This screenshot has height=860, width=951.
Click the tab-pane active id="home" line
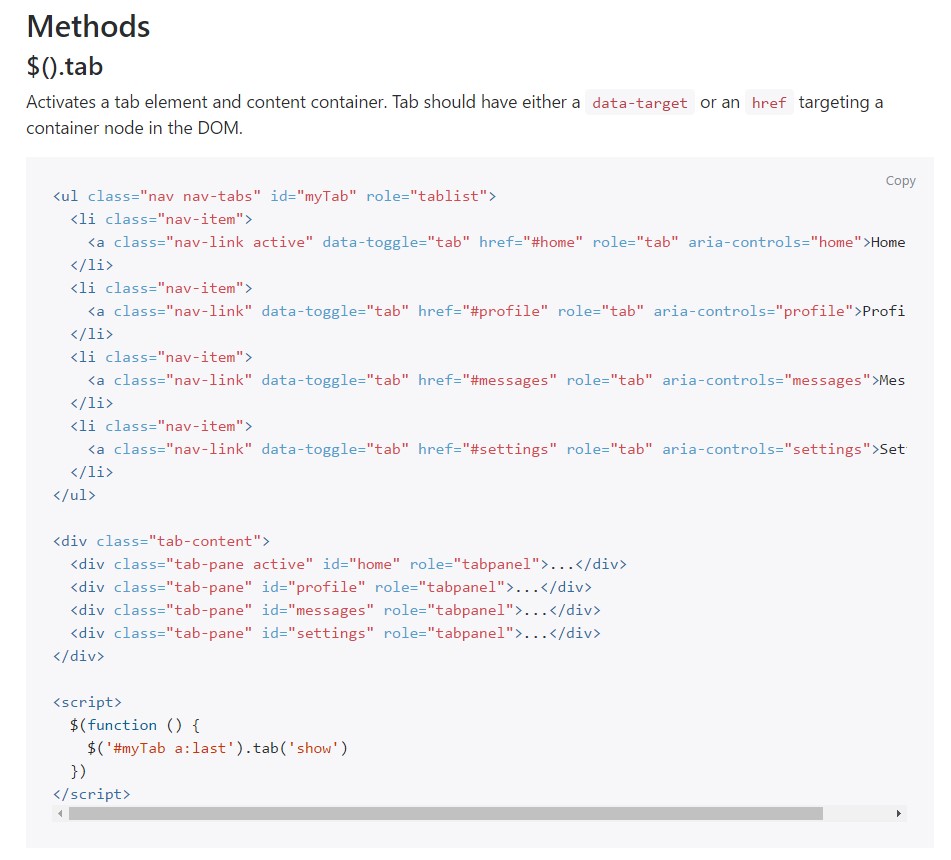tap(349, 564)
